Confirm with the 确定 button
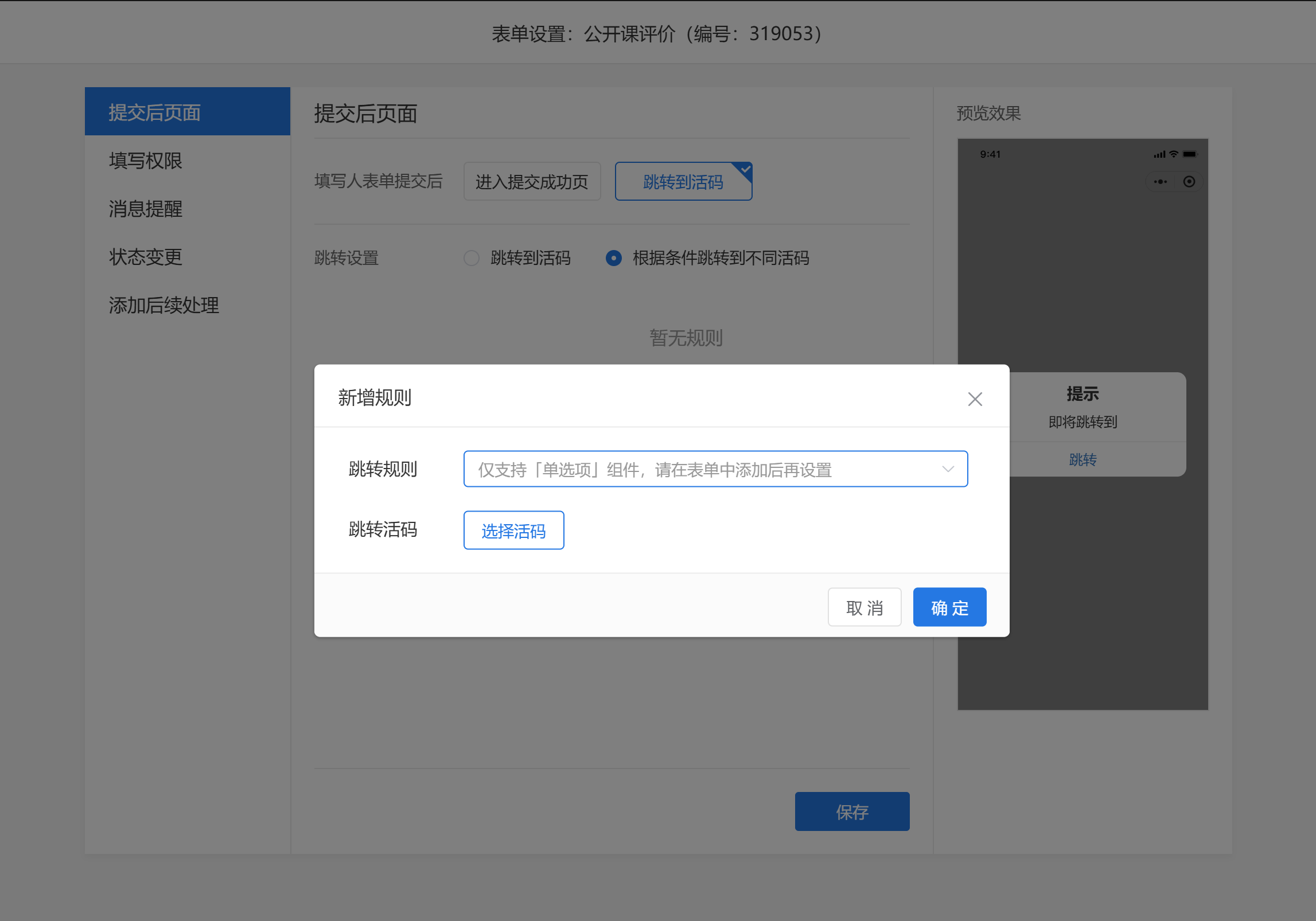This screenshot has height=921, width=1316. pyautogui.click(x=949, y=607)
